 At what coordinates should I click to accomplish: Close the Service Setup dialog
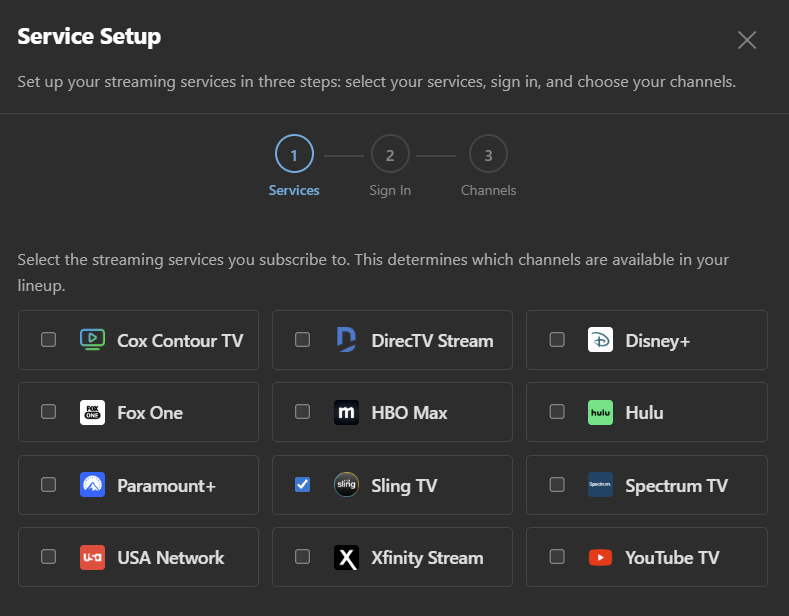[x=747, y=40]
